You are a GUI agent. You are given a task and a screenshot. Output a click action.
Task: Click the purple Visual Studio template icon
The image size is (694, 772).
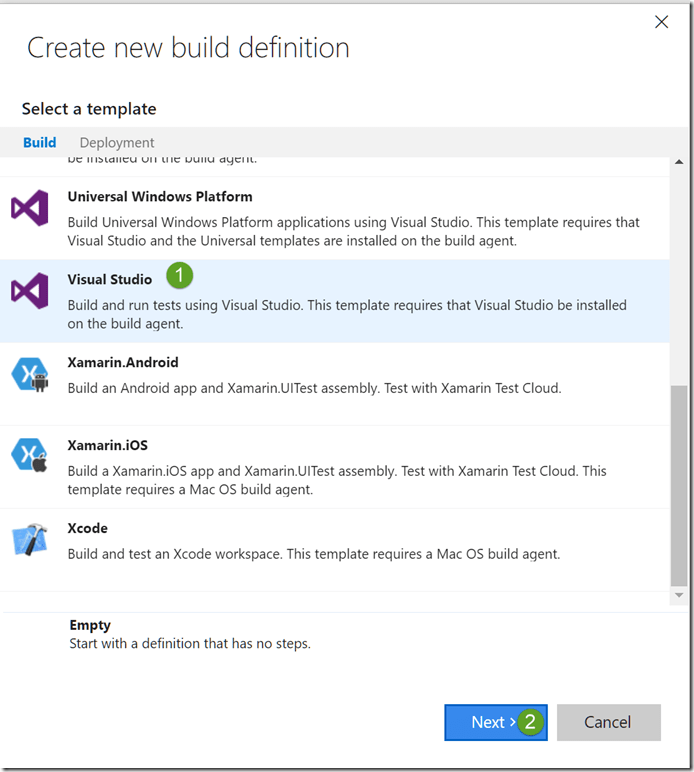pyautogui.click(x=30, y=291)
